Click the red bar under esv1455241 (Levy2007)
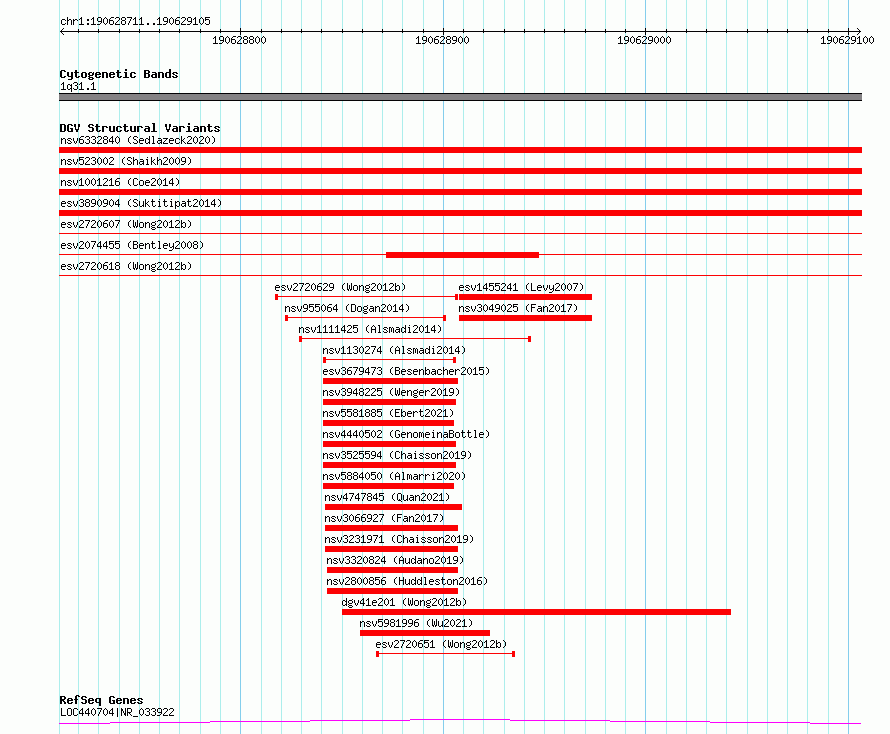The image size is (890, 734). [x=525, y=297]
